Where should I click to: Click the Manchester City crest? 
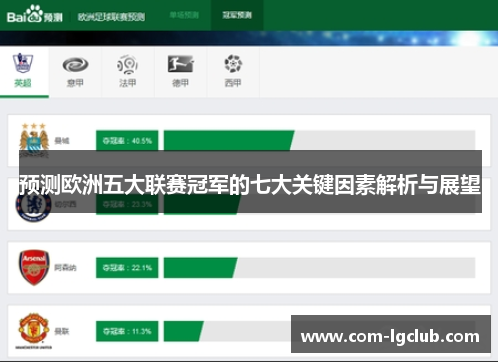34,140
